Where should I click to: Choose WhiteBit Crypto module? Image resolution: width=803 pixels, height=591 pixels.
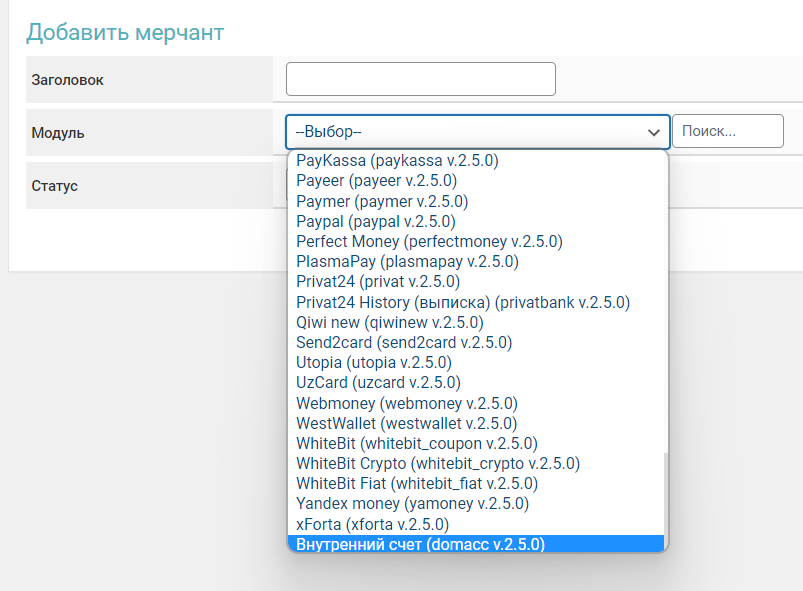pos(438,463)
